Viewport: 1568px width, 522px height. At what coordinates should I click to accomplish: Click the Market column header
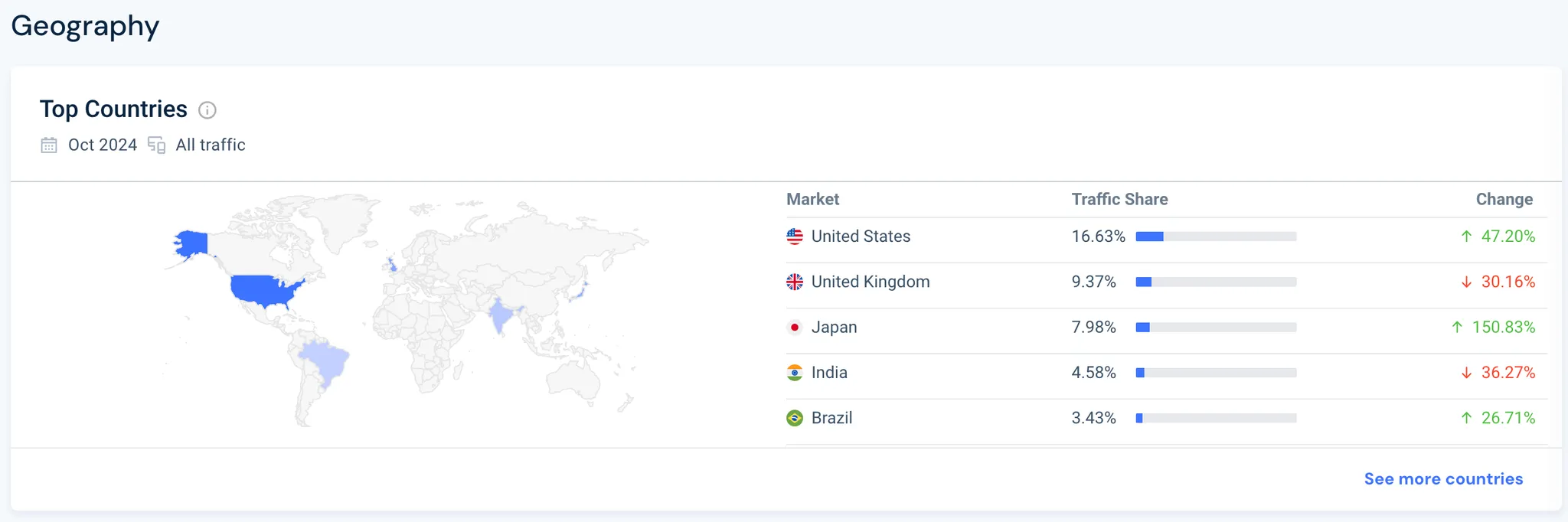pos(812,200)
